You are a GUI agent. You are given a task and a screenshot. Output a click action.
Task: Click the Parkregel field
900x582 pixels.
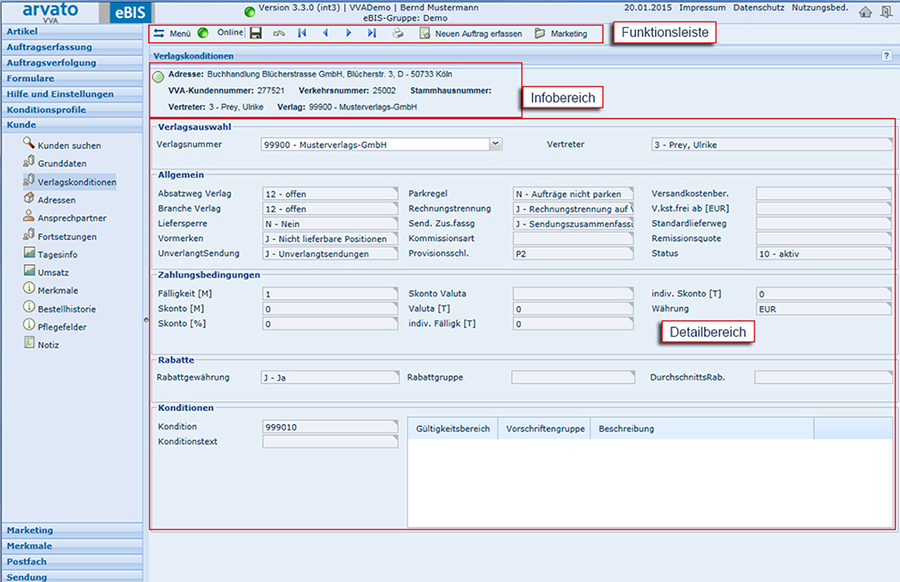[573, 194]
